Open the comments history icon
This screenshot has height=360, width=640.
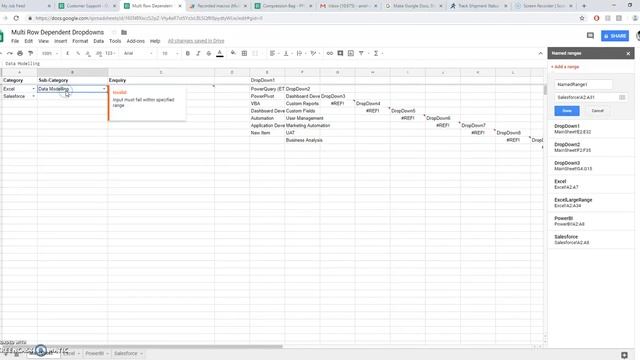pyautogui.click(x=590, y=36)
